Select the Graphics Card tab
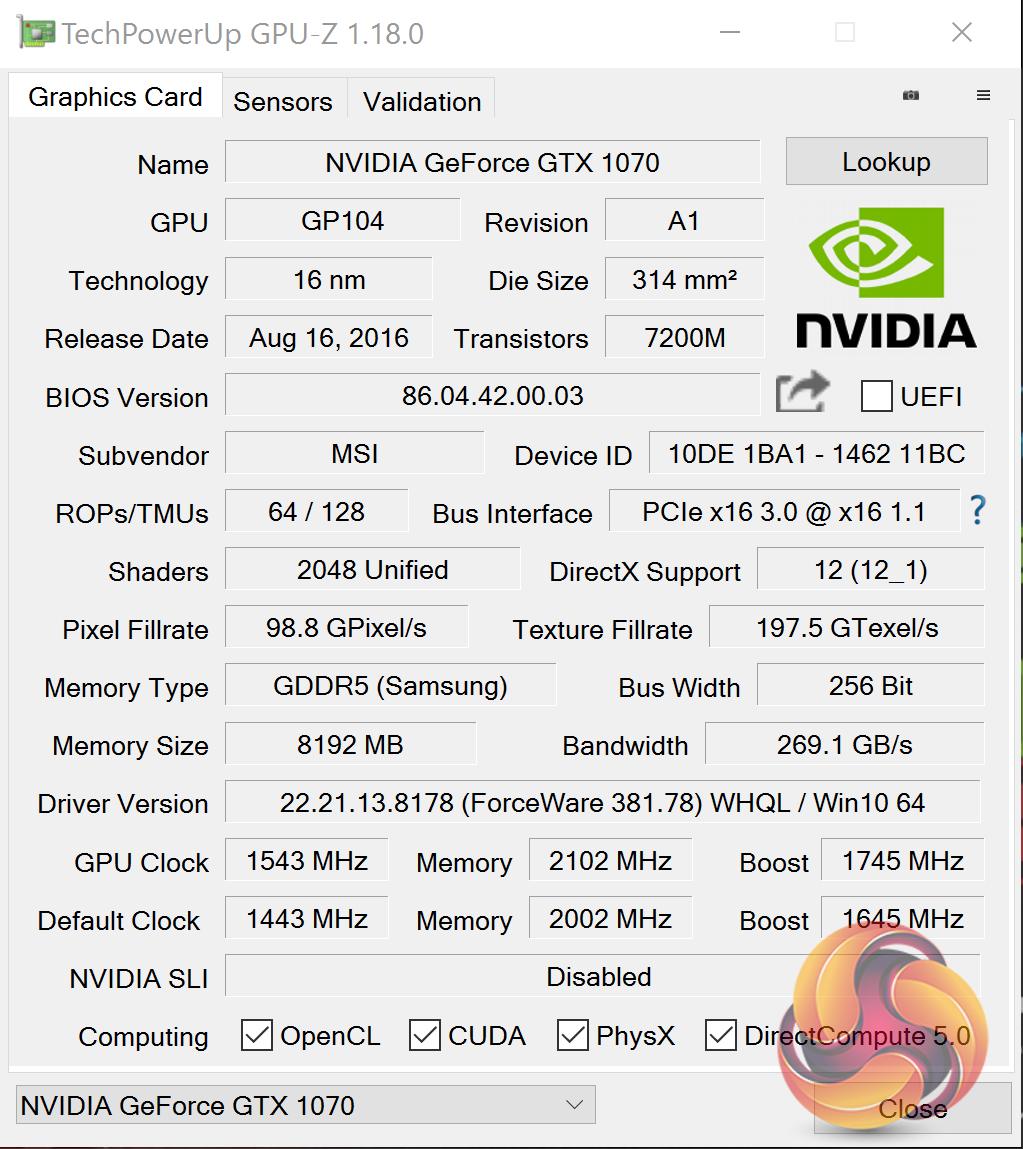1023x1149 pixels. click(115, 97)
